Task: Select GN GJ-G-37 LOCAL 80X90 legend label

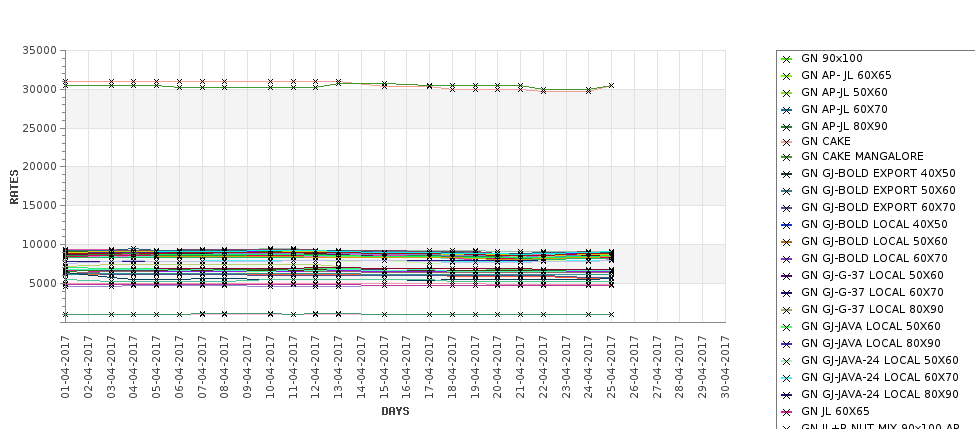Action: (x=872, y=309)
